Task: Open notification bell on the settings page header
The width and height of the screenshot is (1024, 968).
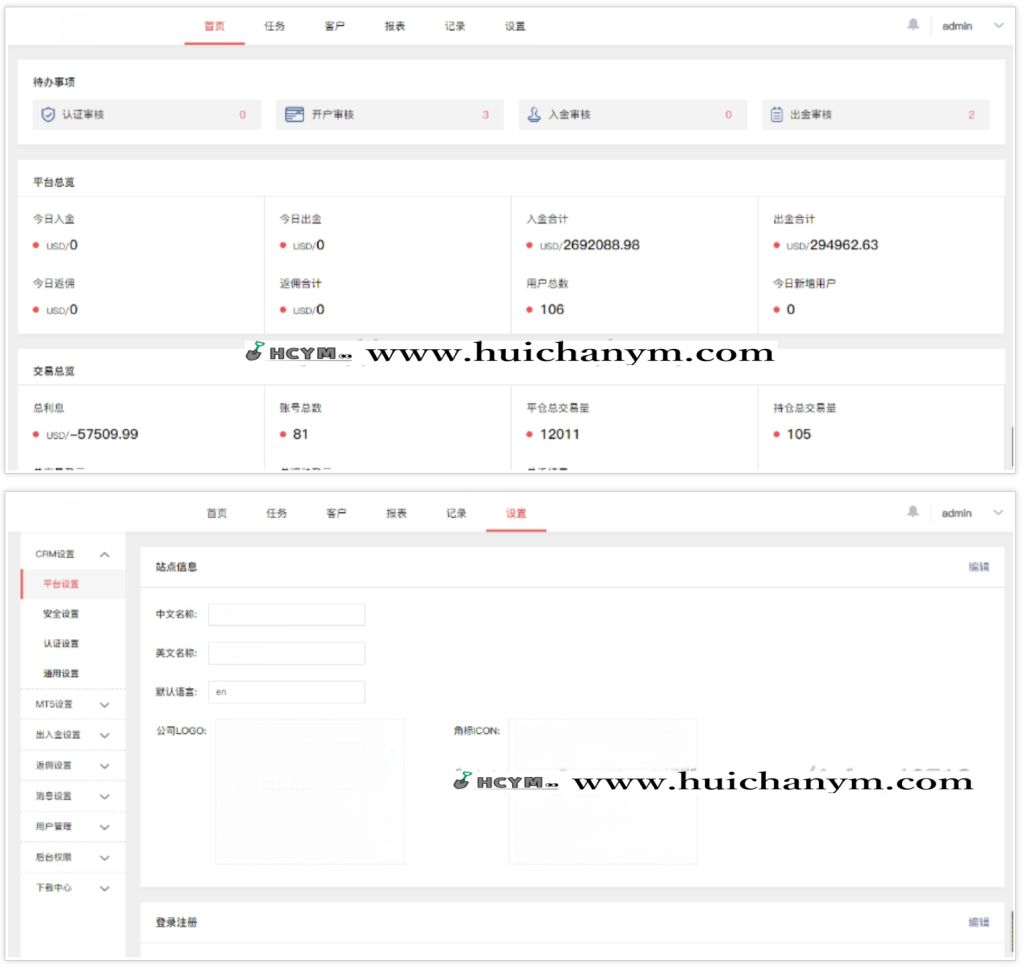Action: click(913, 512)
